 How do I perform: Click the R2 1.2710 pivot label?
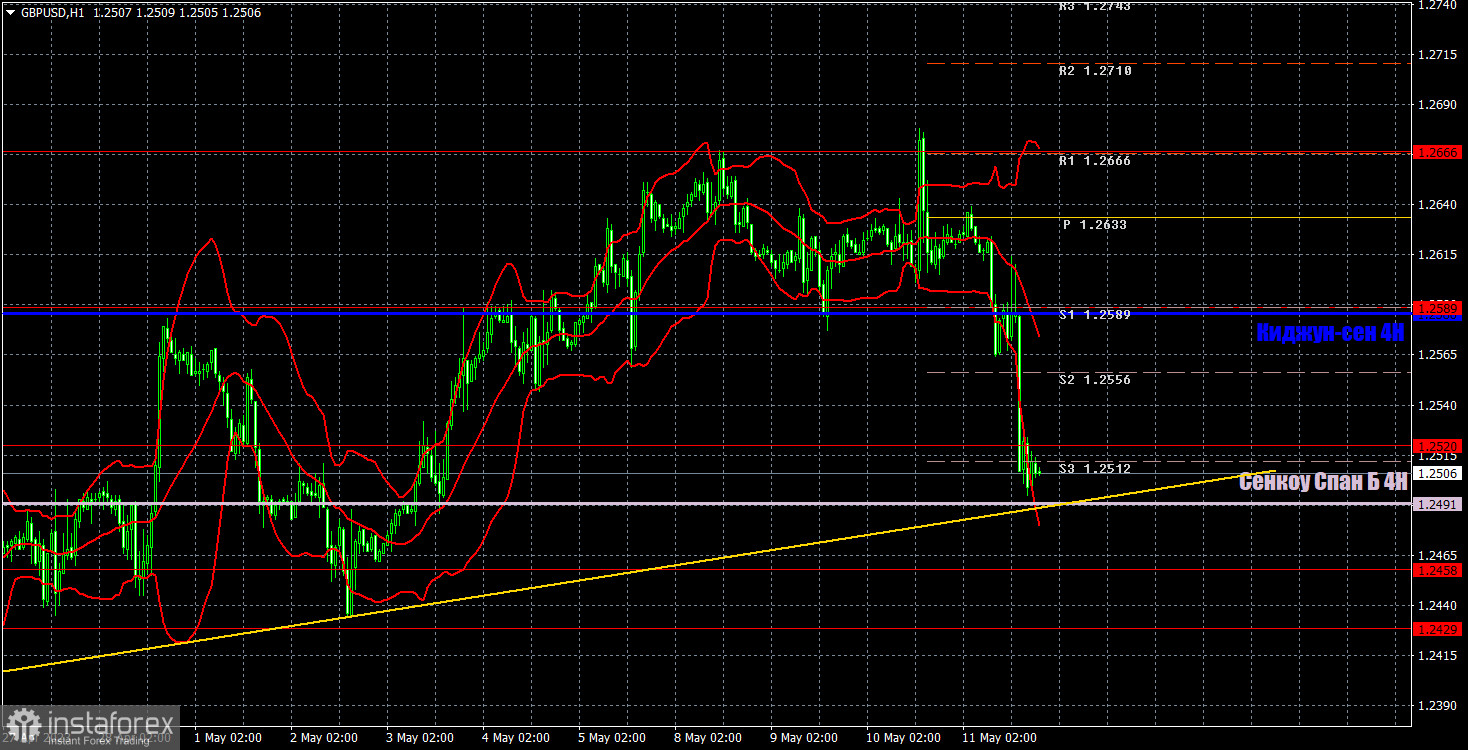[1096, 71]
